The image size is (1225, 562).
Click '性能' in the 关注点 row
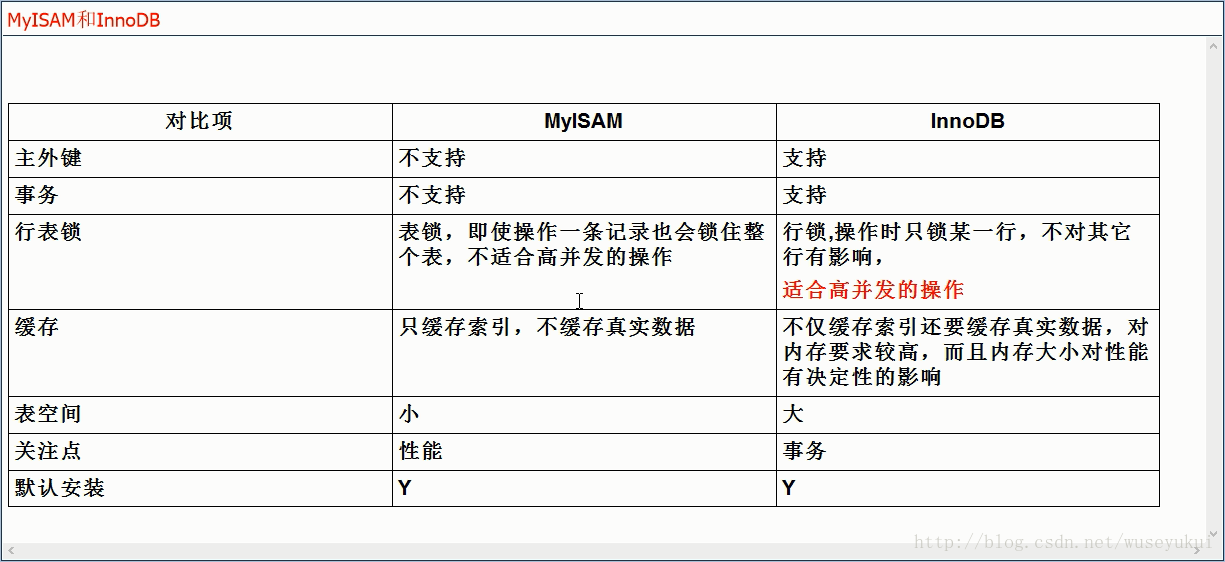pos(421,451)
